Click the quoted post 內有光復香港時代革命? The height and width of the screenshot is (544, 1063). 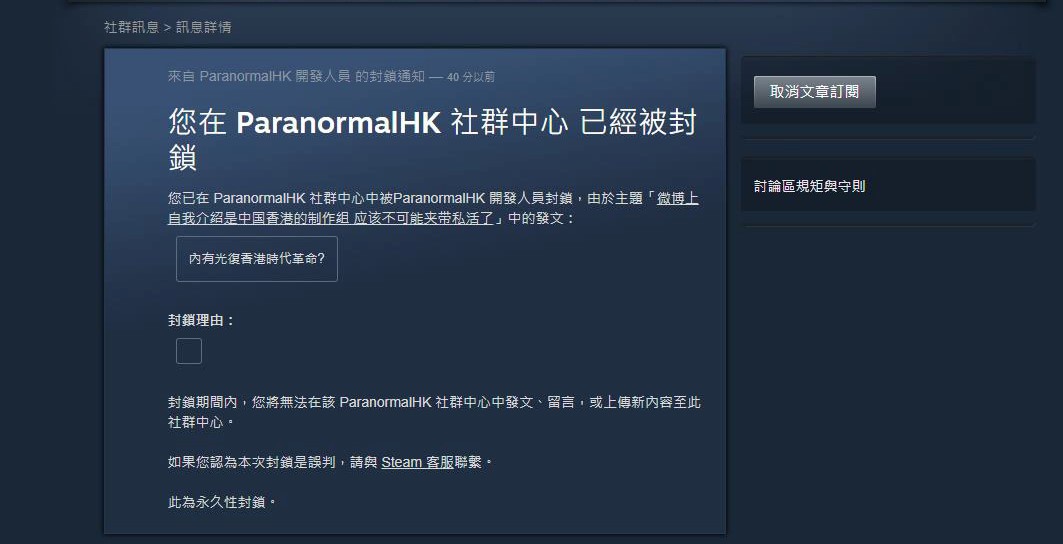pyautogui.click(x=256, y=258)
